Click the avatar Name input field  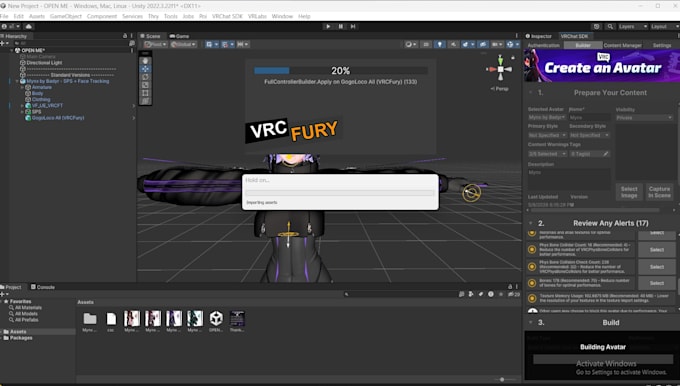pyautogui.click(x=590, y=118)
